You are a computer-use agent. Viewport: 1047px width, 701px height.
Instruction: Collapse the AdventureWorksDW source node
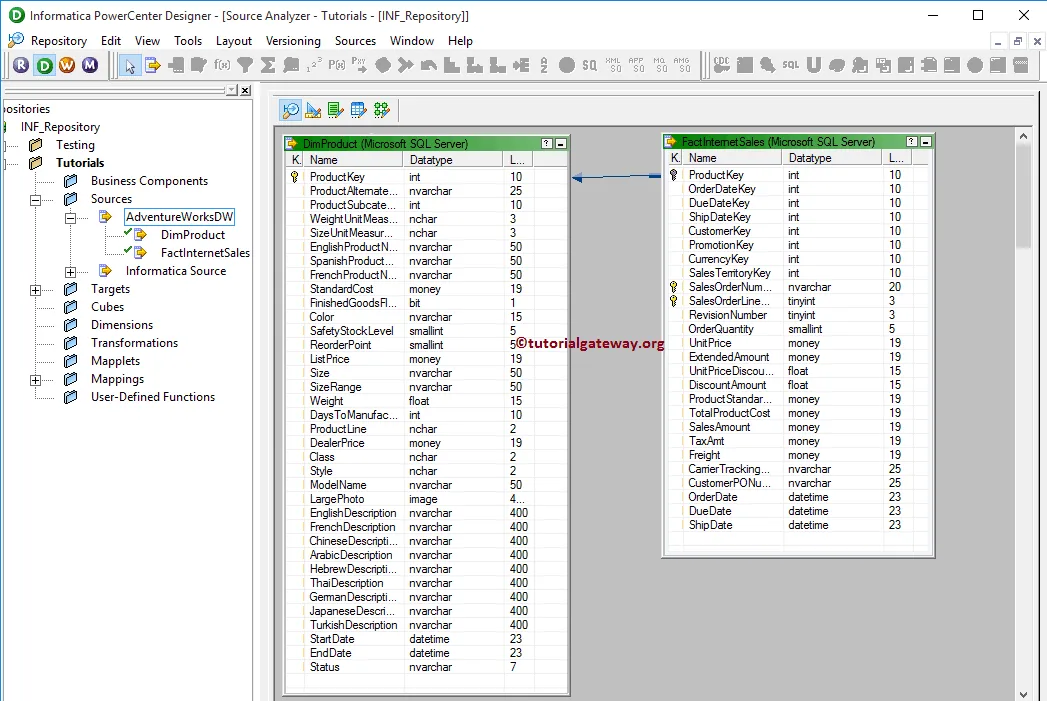click(x=70, y=218)
